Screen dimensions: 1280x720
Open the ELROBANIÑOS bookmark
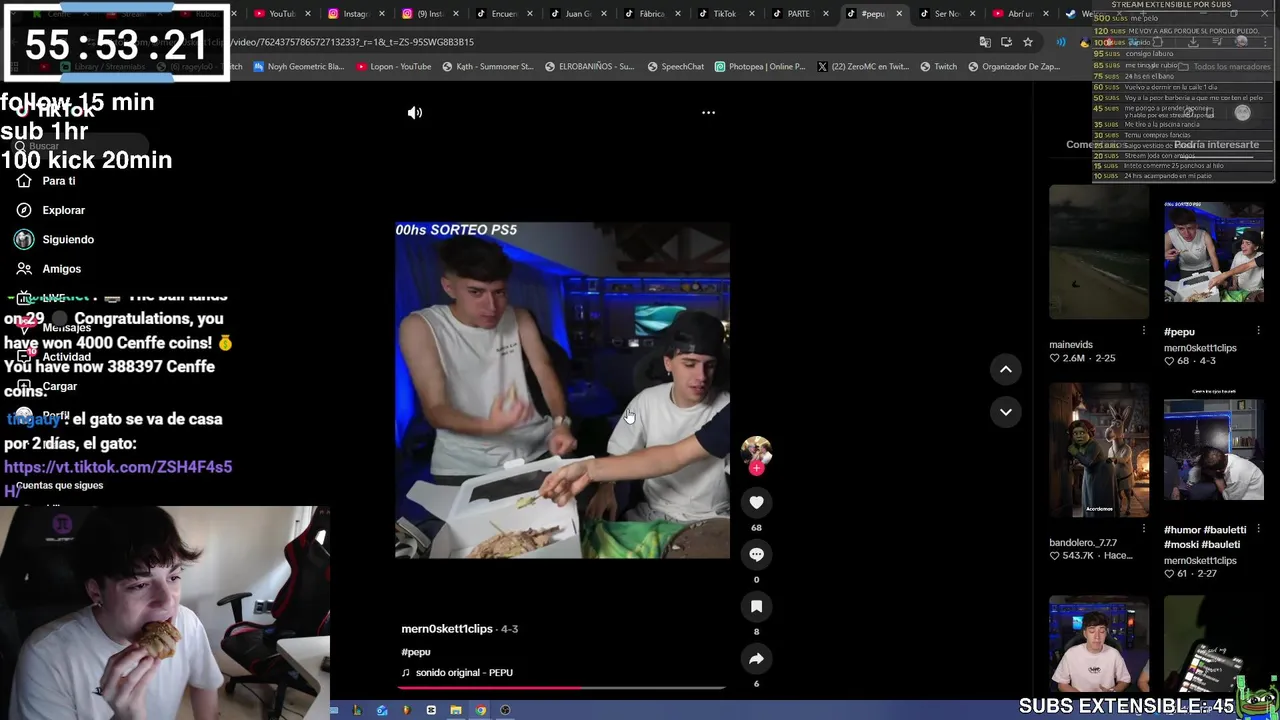tap(589, 67)
